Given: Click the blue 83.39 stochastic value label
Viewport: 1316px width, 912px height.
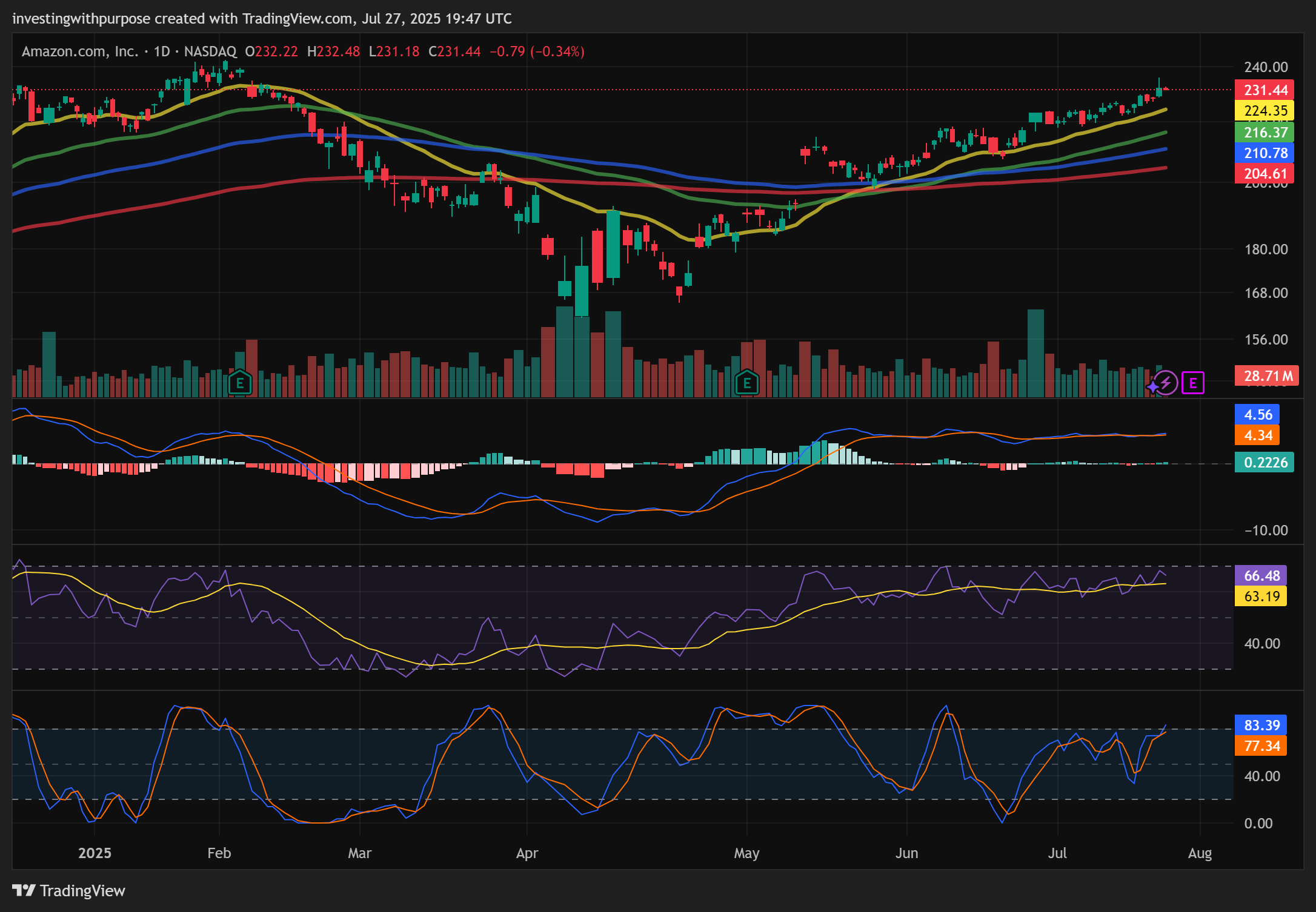Looking at the screenshot, I should click(1261, 725).
